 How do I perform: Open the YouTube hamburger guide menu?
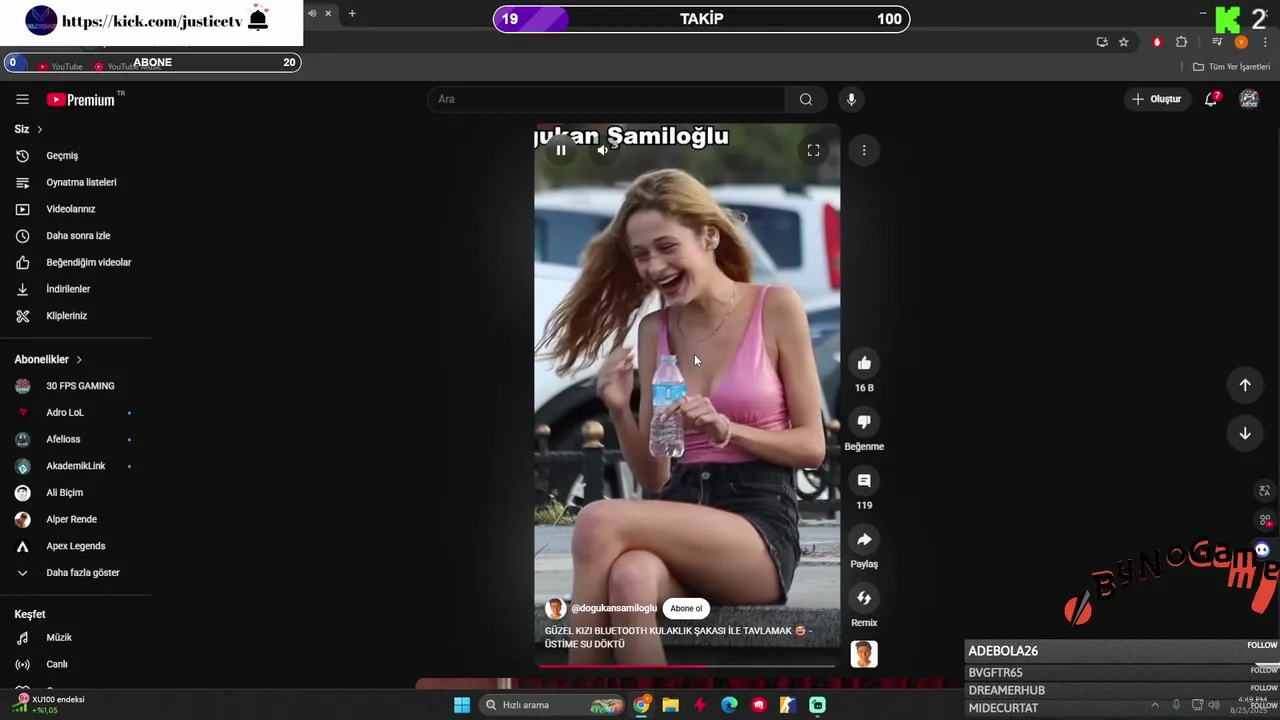(22, 99)
